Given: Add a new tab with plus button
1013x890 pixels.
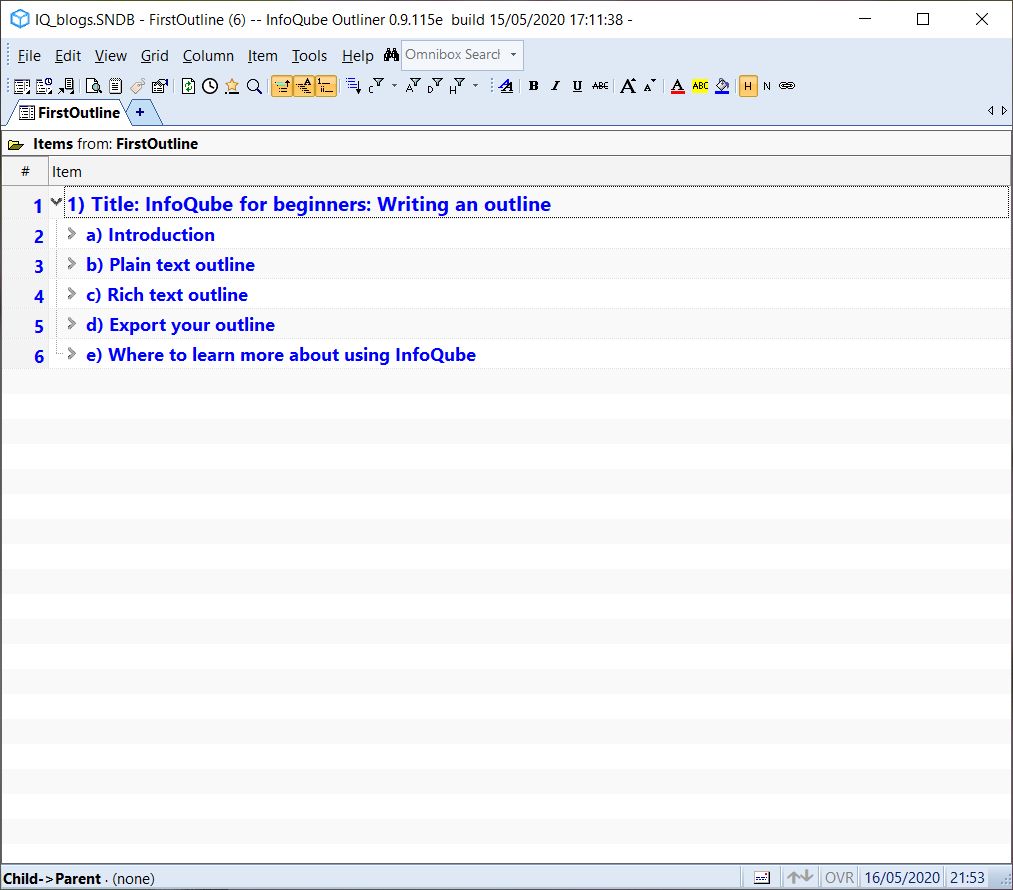Looking at the screenshot, I should [x=140, y=112].
